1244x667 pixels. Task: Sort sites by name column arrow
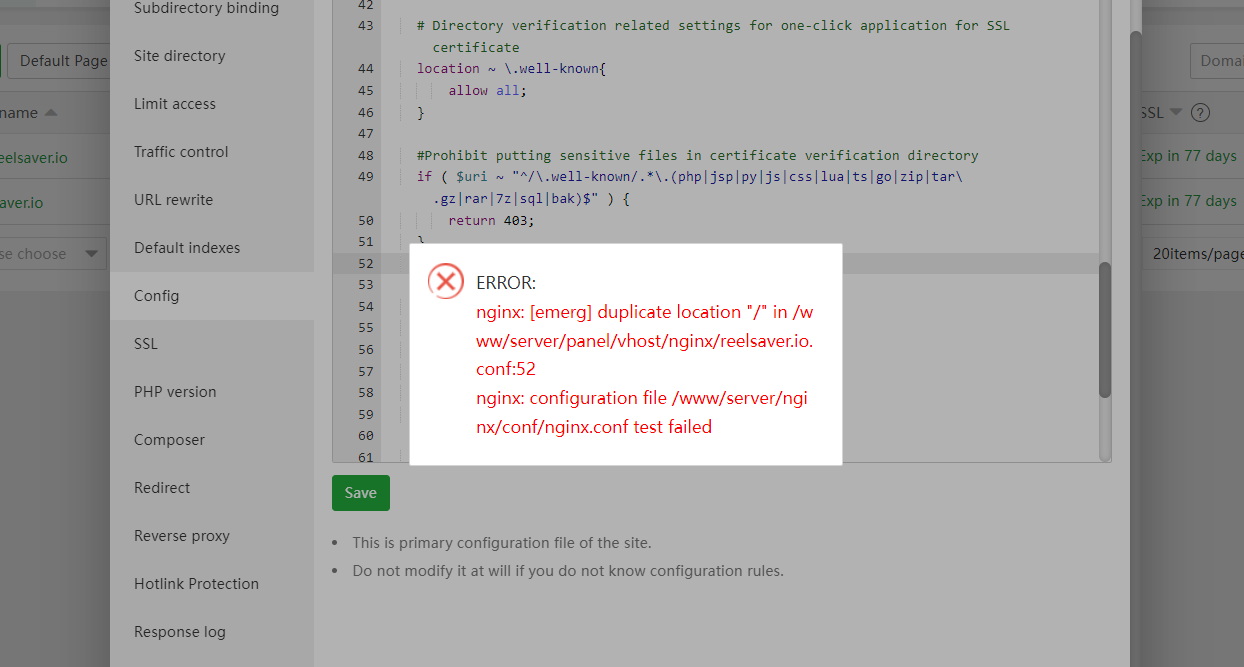51,113
